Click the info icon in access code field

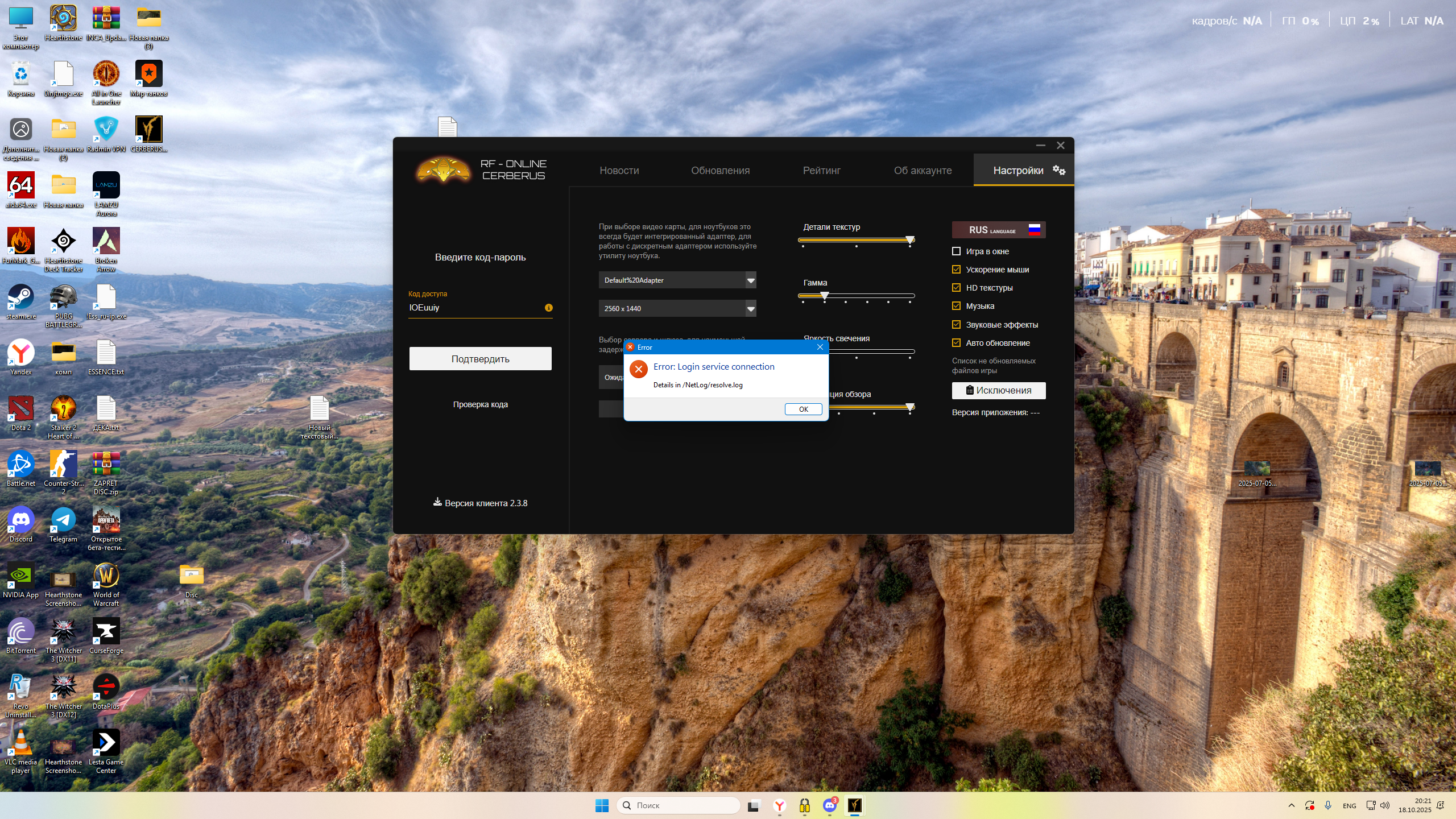tap(548, 308)
